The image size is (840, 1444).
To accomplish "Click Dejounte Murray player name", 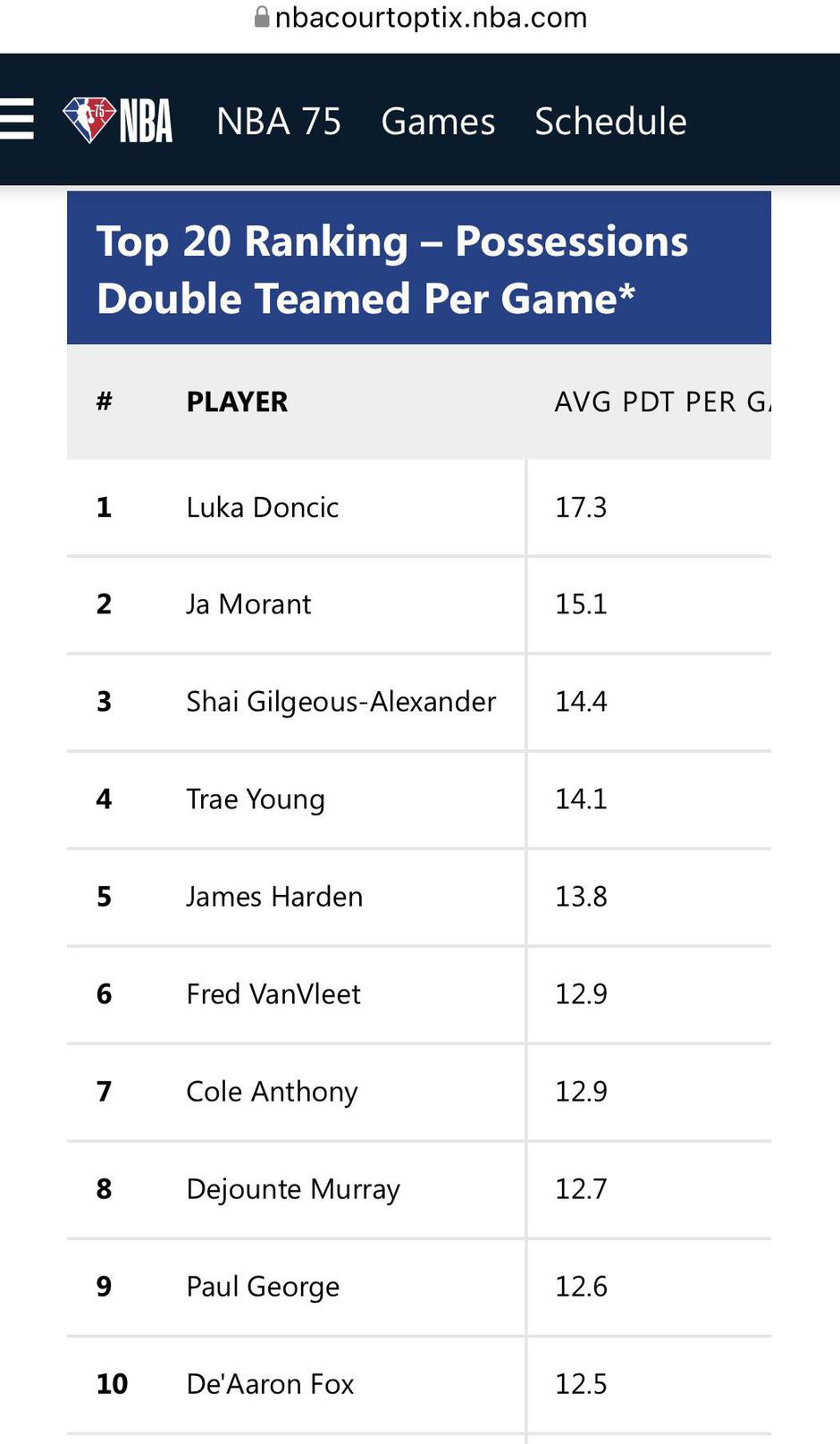I will (293, 1189).
